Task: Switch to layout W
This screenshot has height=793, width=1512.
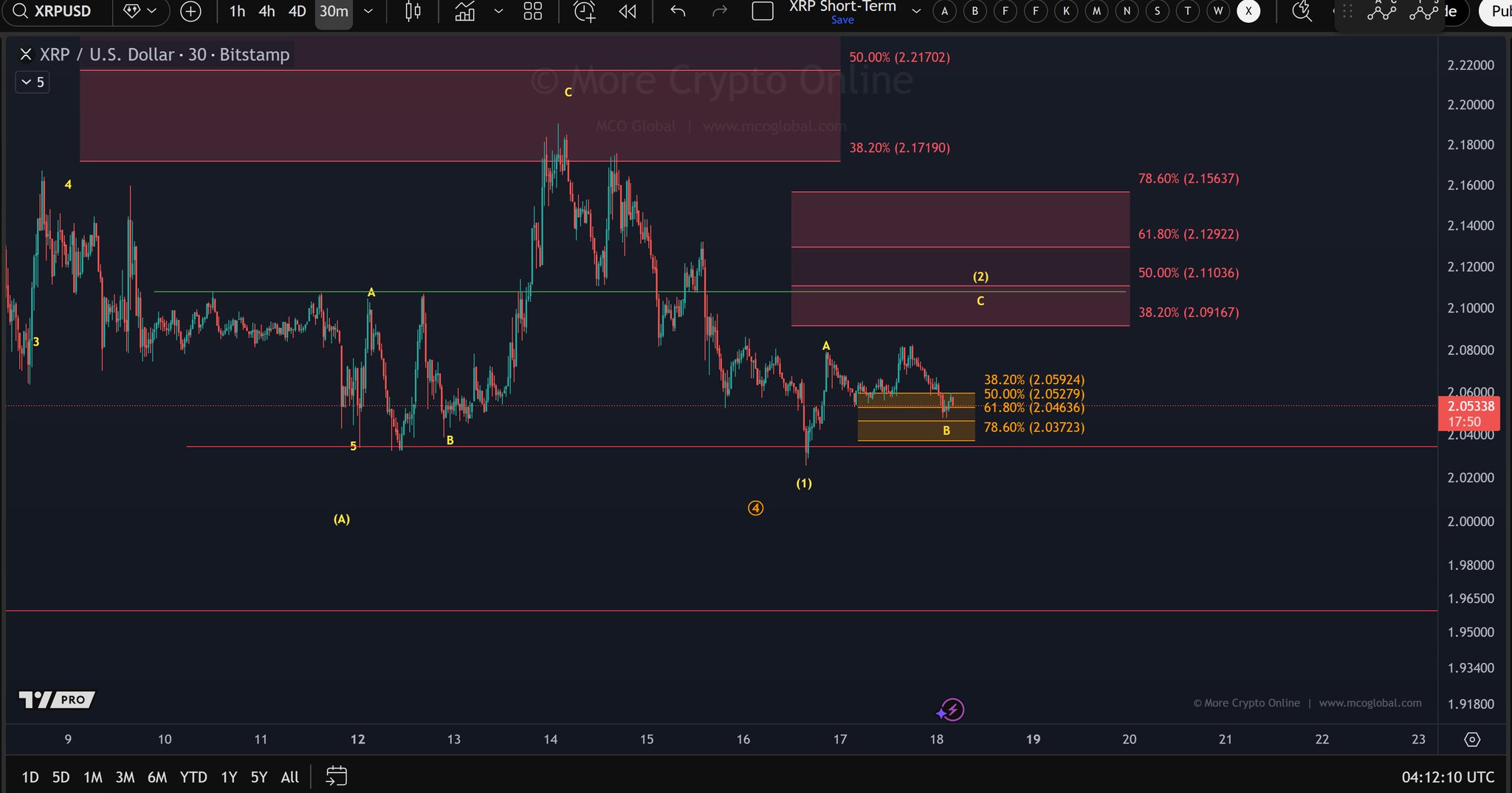Action: tap(1218, 11)
